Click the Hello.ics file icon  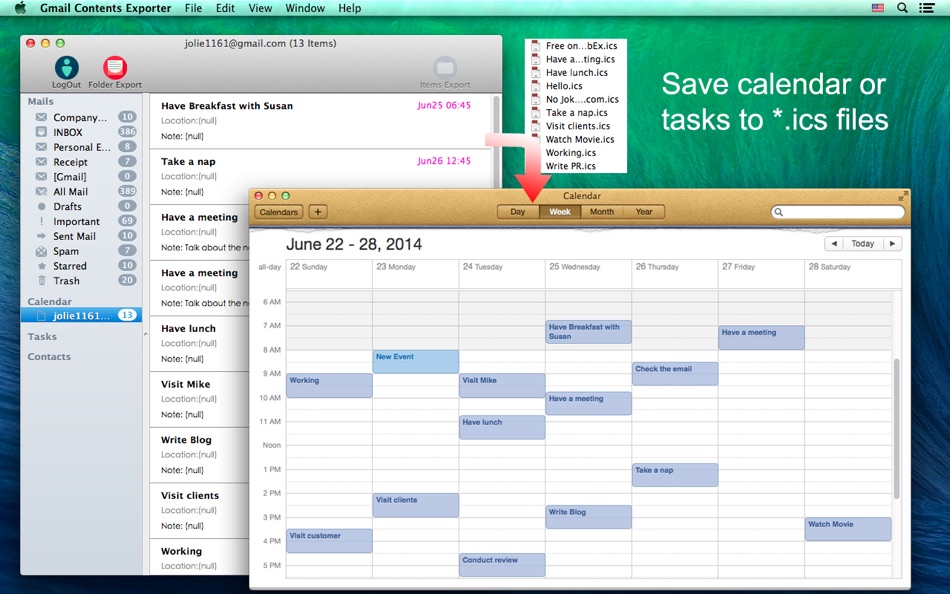(x=536, y=85)
